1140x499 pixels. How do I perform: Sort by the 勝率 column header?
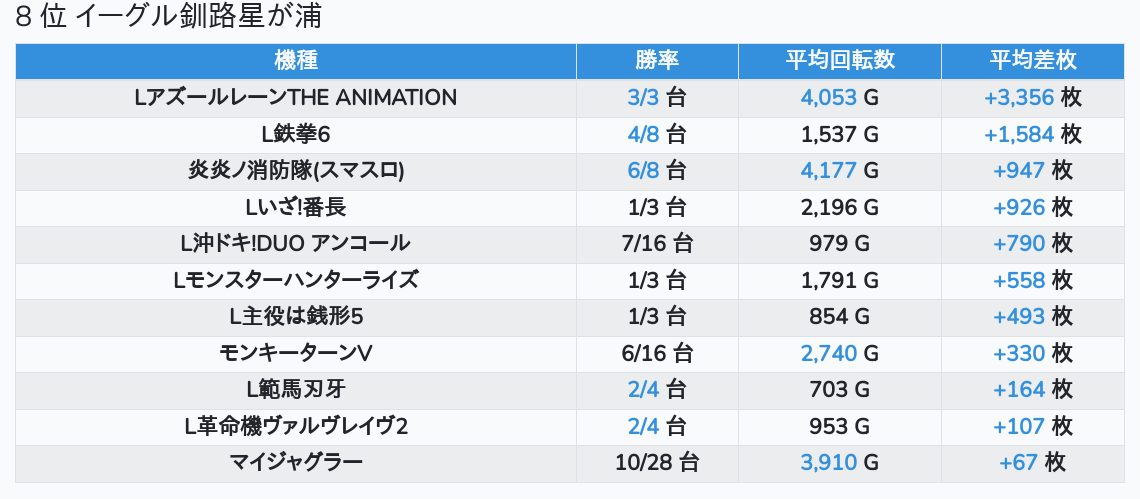coord(657,60)
